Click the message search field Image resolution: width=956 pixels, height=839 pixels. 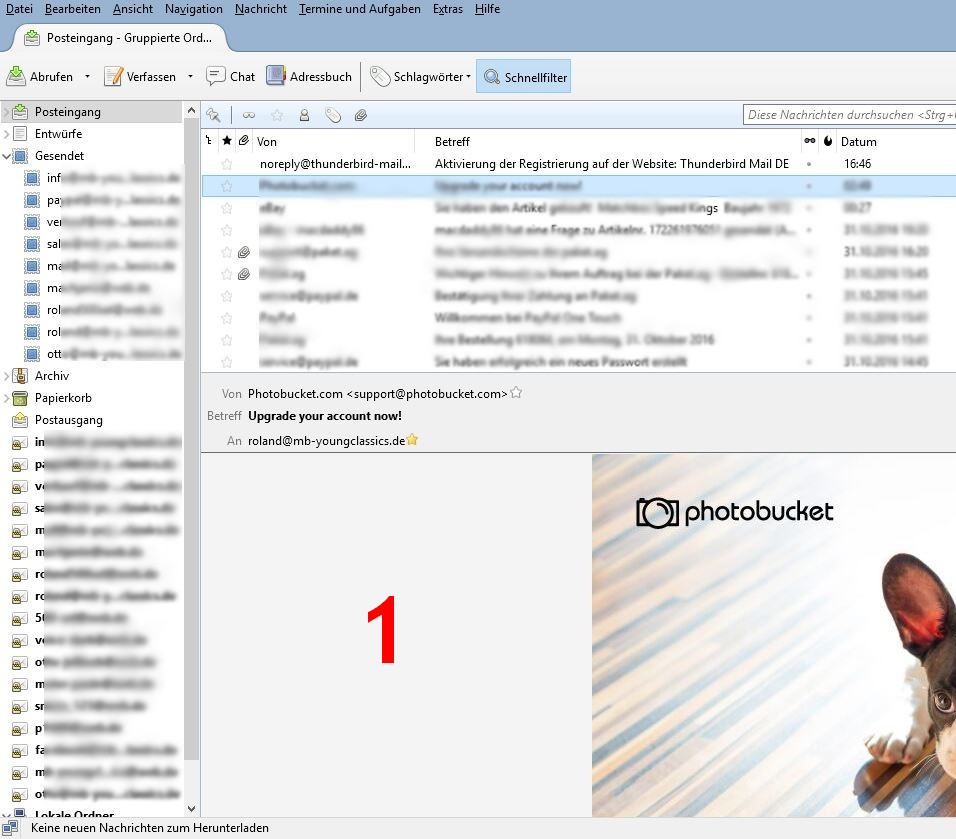849,115
